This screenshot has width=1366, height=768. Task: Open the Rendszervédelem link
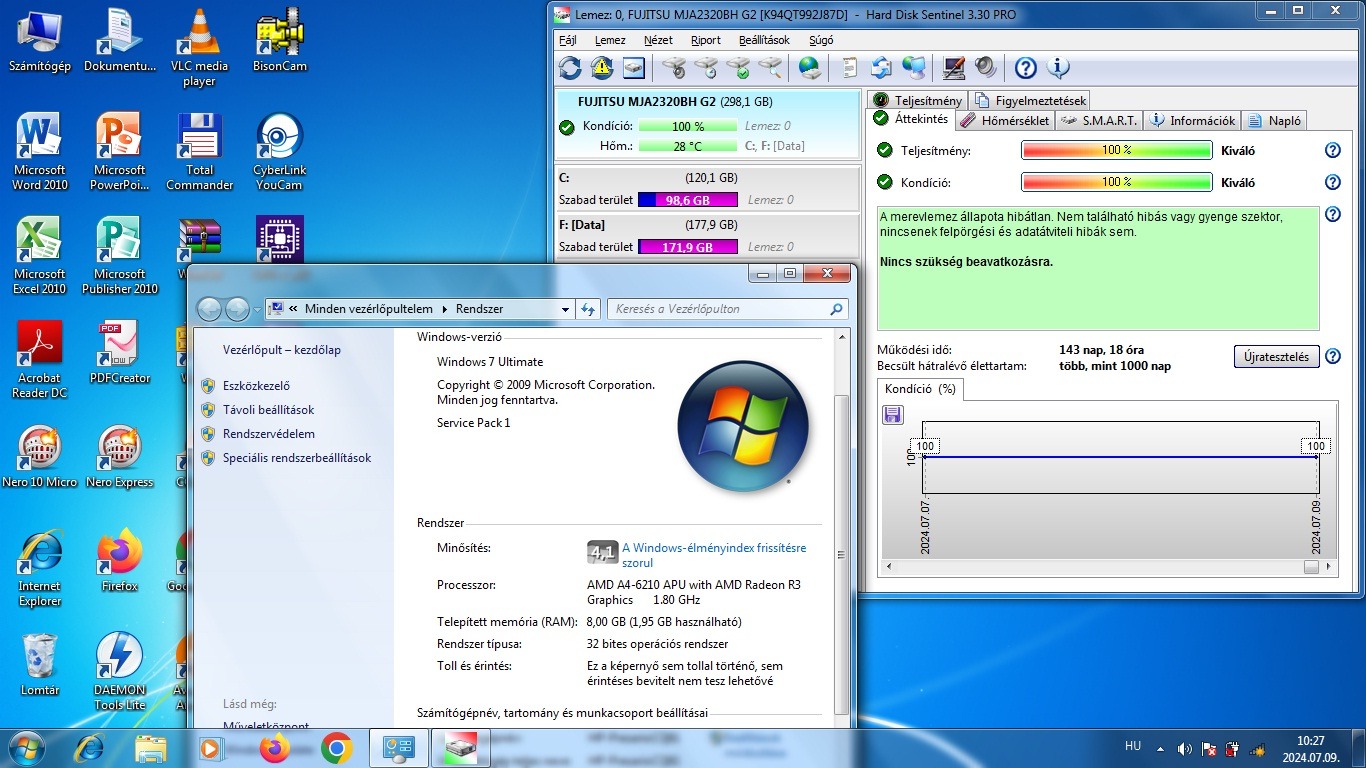pos(269,434)
